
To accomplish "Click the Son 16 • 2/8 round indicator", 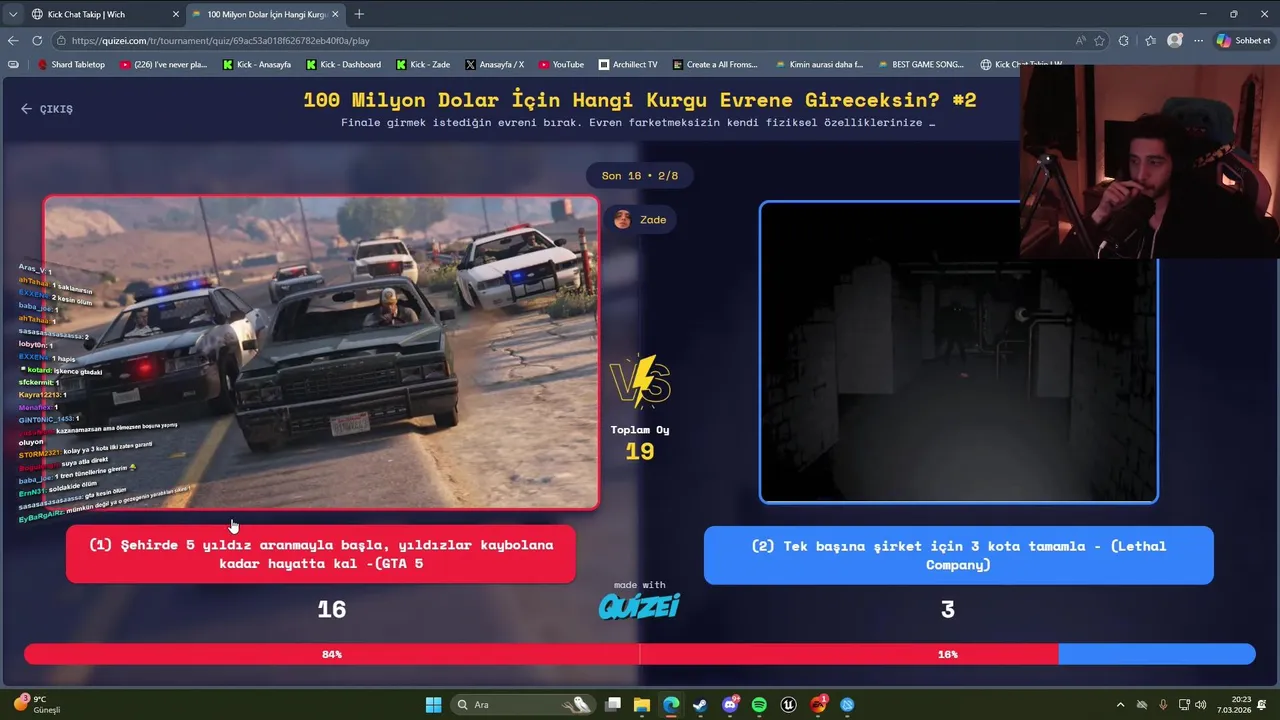I will click(x=640, y=175).
